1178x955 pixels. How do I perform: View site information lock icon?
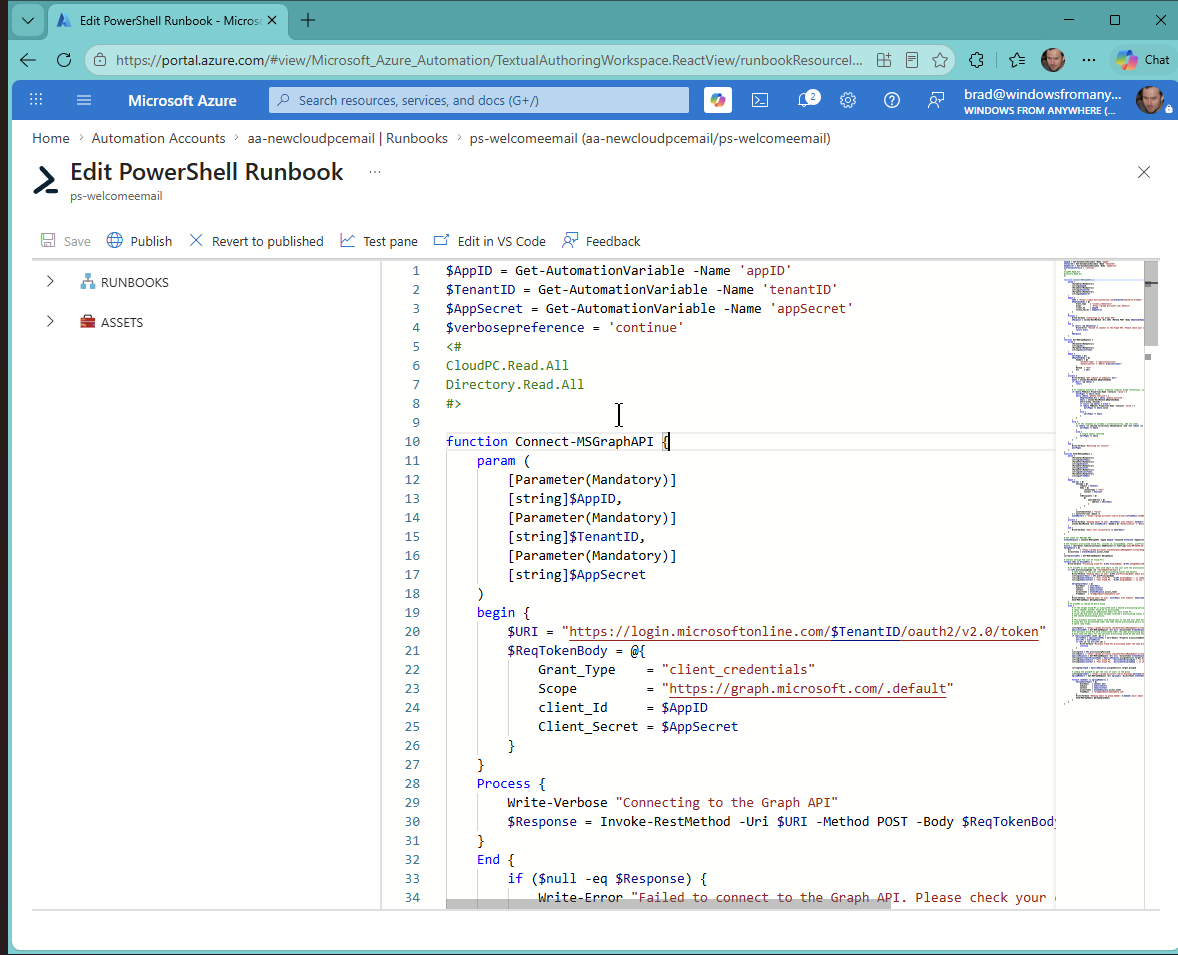pyautogui.click(x=100, y=60)
